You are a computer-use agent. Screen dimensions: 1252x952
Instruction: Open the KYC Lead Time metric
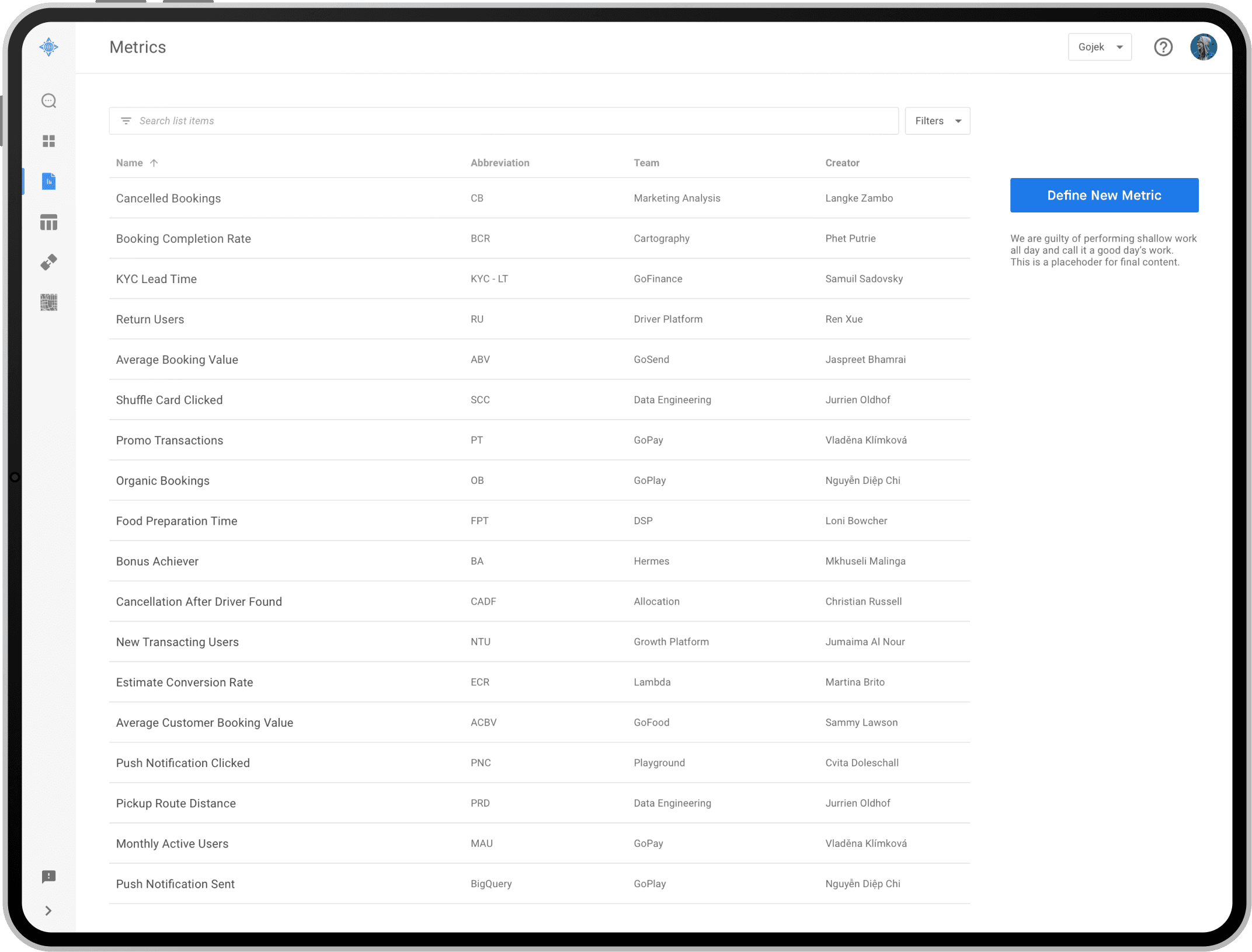(156, 279)
